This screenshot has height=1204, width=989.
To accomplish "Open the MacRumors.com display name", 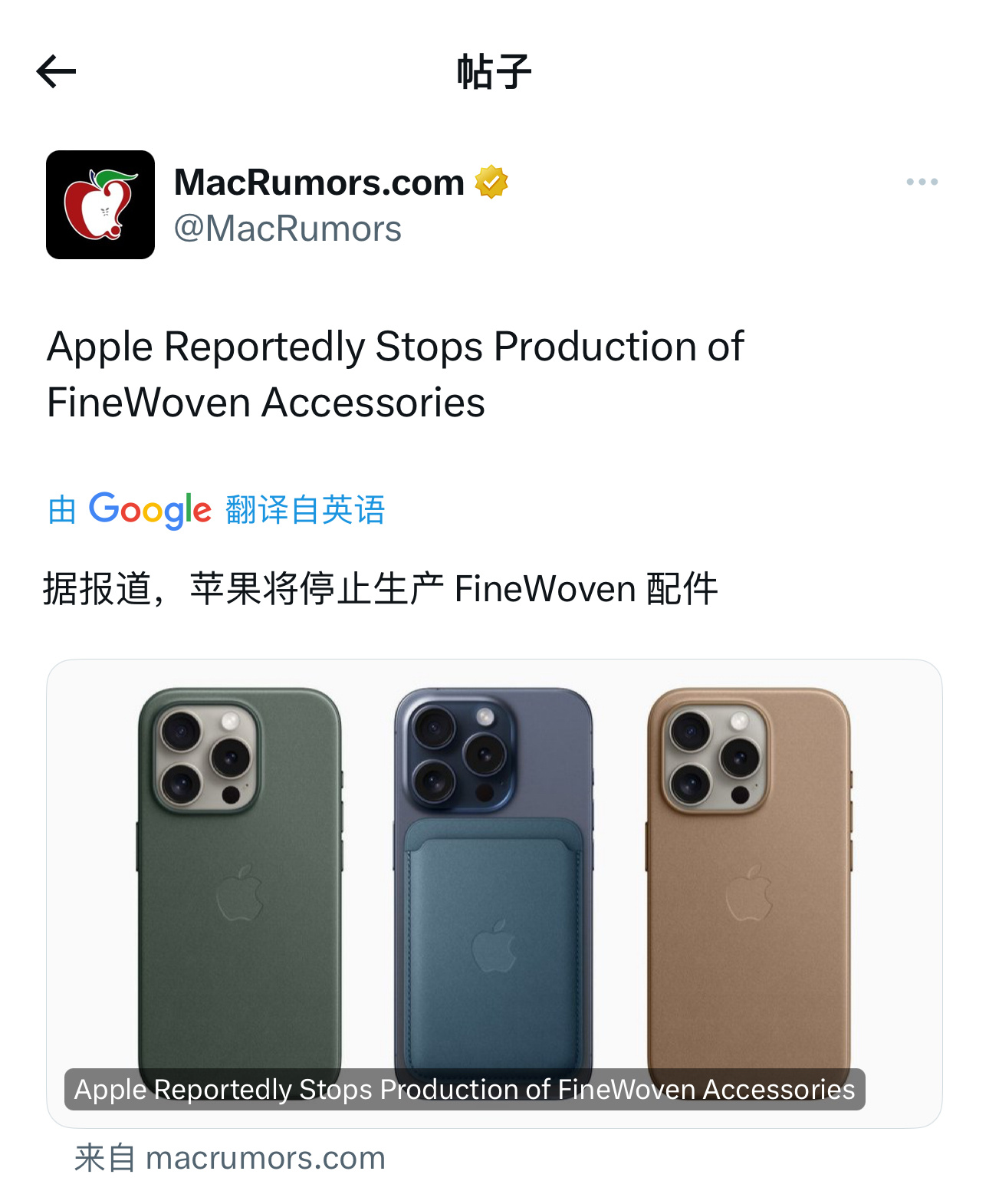I will [319, 183].
